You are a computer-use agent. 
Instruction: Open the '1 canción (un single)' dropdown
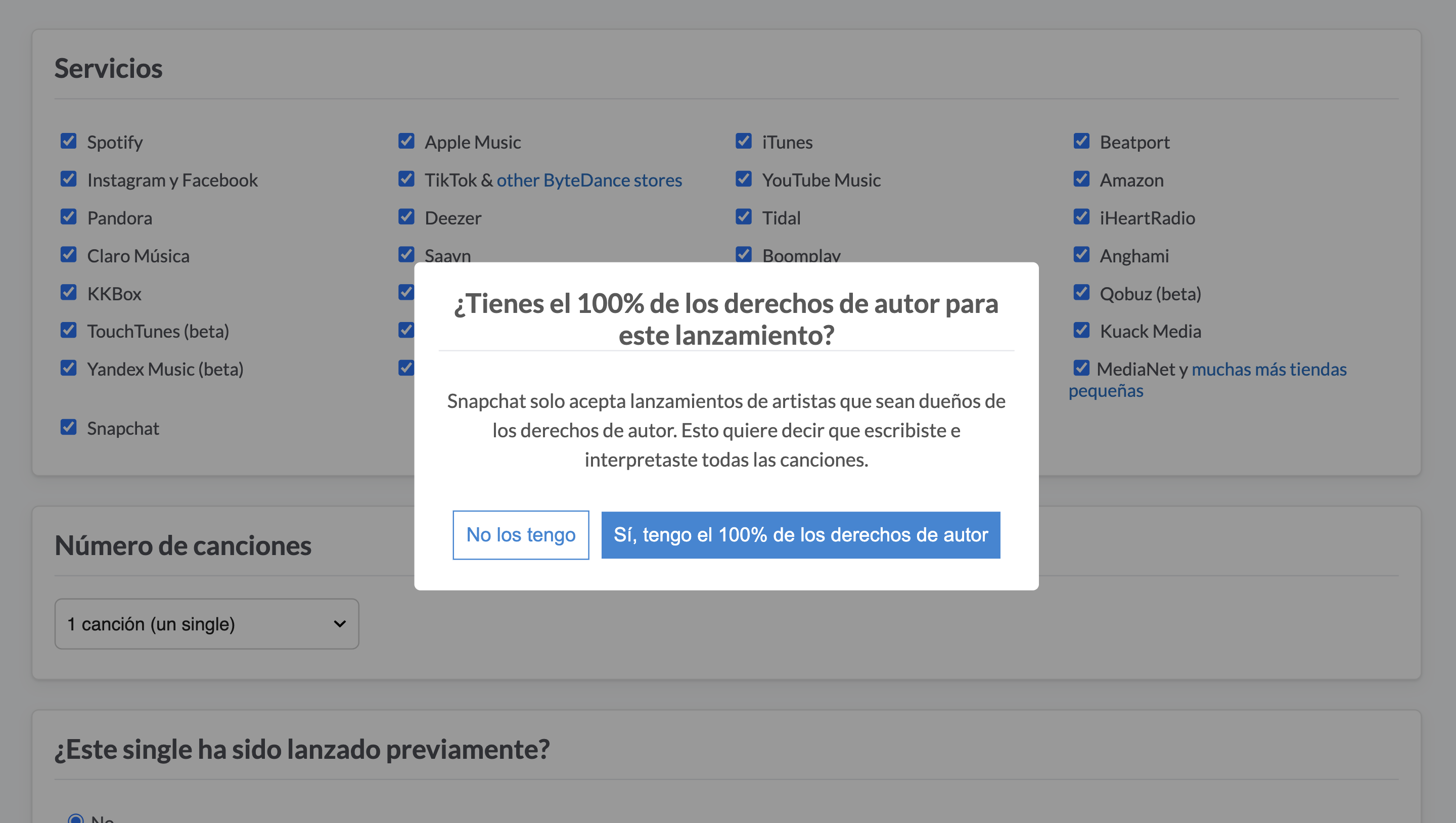(x=207, y=623)
